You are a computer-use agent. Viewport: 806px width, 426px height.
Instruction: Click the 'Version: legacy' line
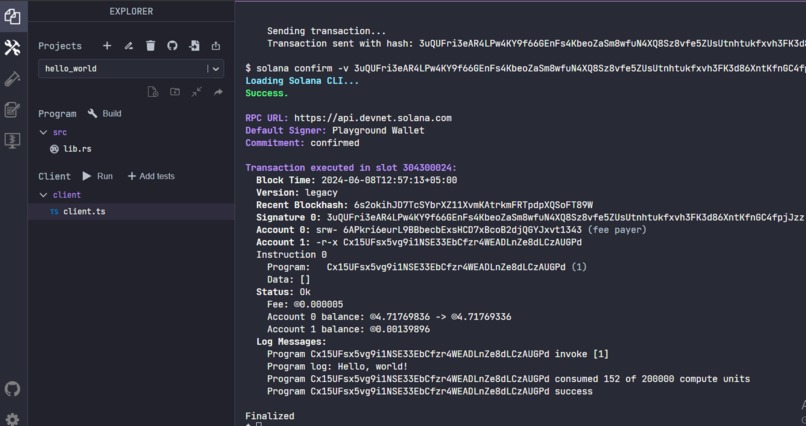point(297,193)
